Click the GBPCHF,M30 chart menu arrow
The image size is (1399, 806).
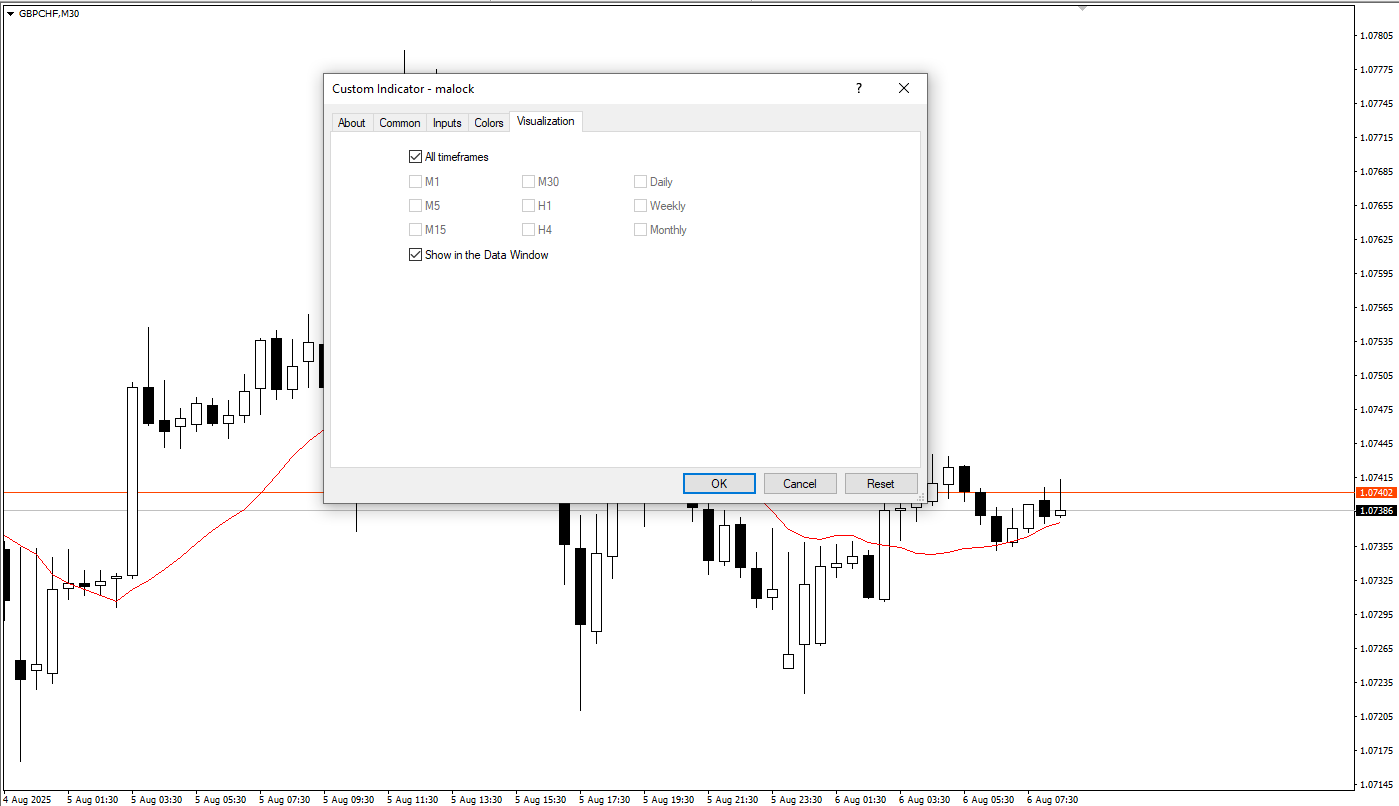point(10,14)
